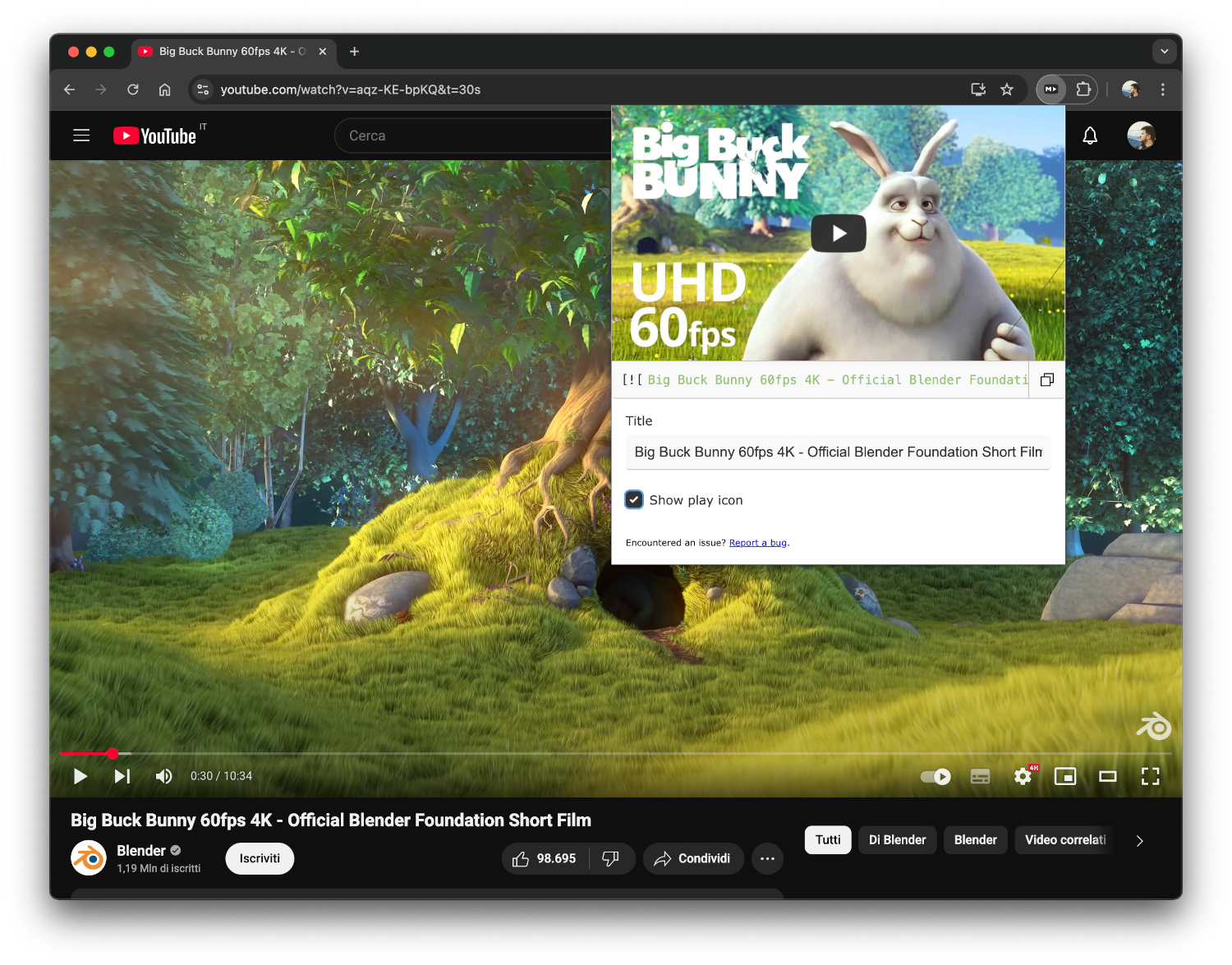Image resolution: width=1232 pixels, height=965 pixels.
Task: Open the YouTube hamburger guide menu
Action: (81, 136)
